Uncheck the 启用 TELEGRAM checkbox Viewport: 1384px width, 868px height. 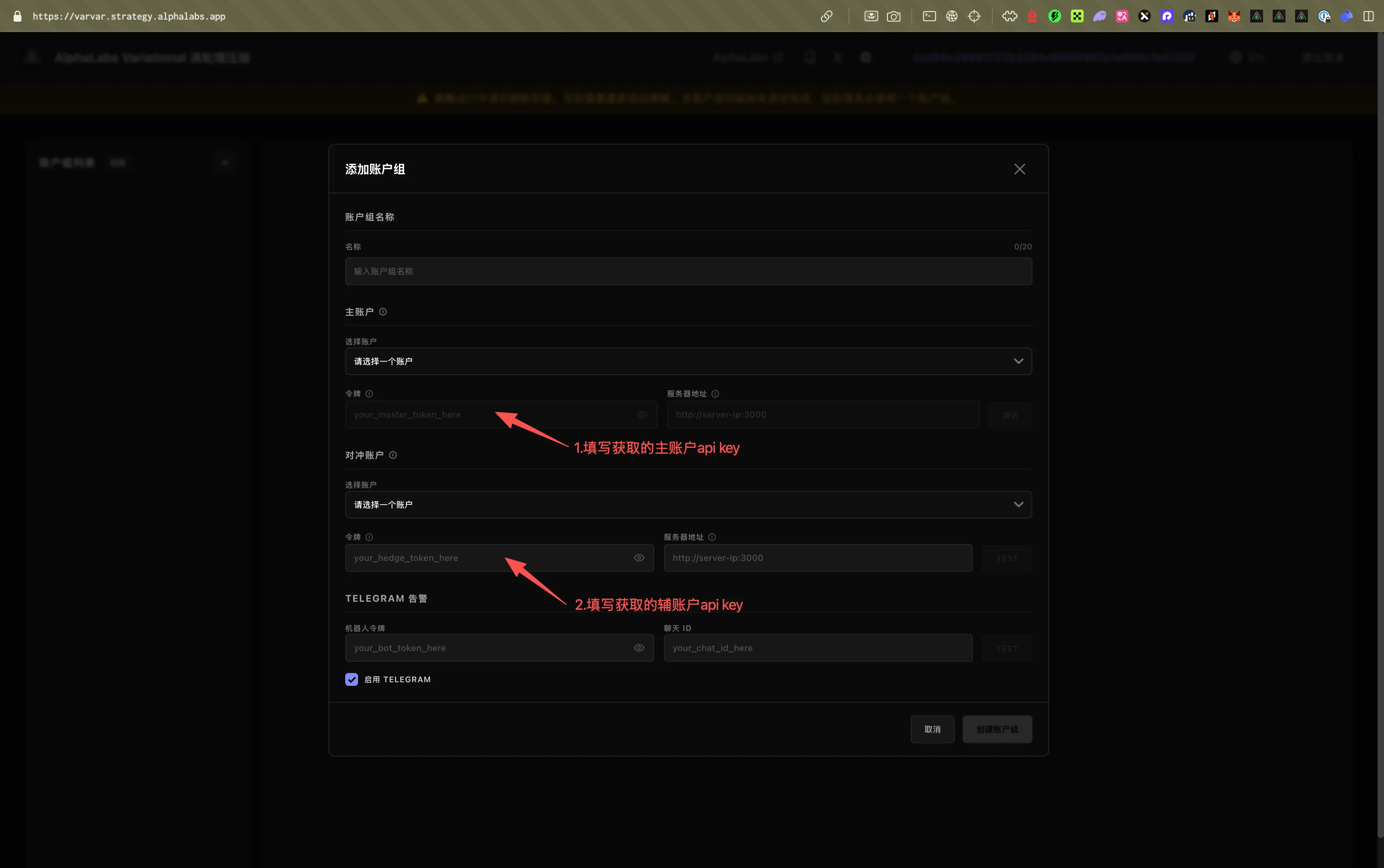coord(352,679)
